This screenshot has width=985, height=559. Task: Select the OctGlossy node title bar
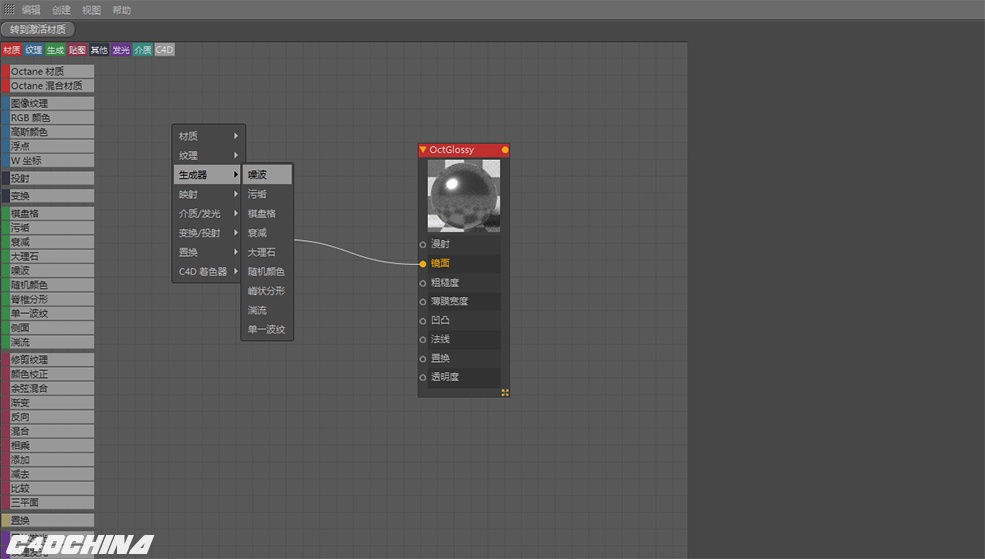464,149
